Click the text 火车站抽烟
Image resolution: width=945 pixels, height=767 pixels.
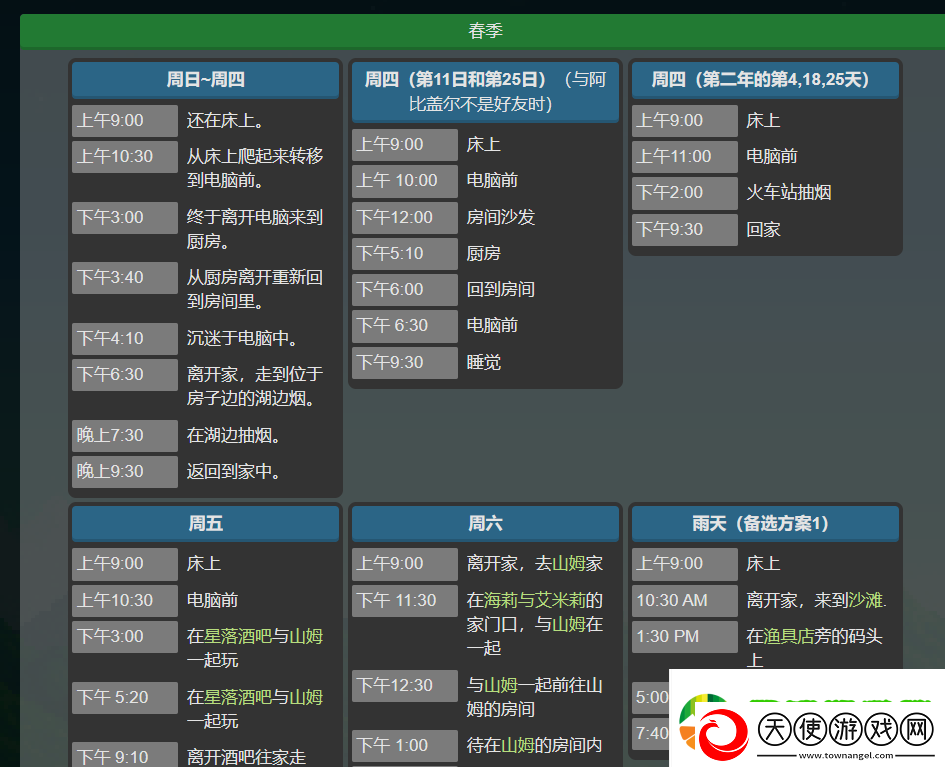[x=789, y=192]
